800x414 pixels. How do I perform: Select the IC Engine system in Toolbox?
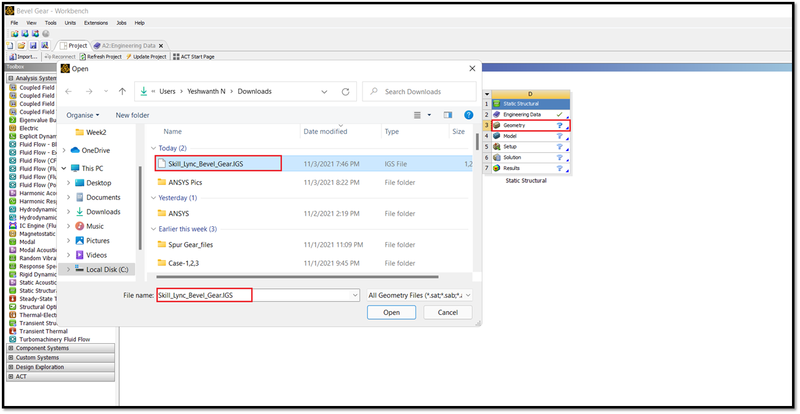click(38, 226)
